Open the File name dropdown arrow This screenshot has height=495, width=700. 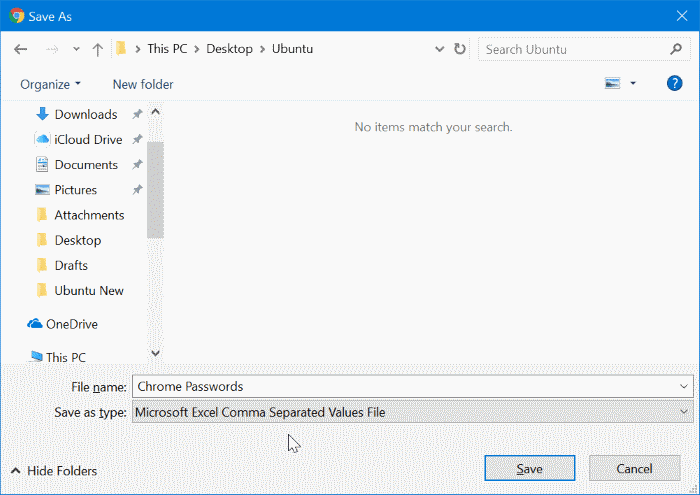pyautogui.click(x=683, y=387)
